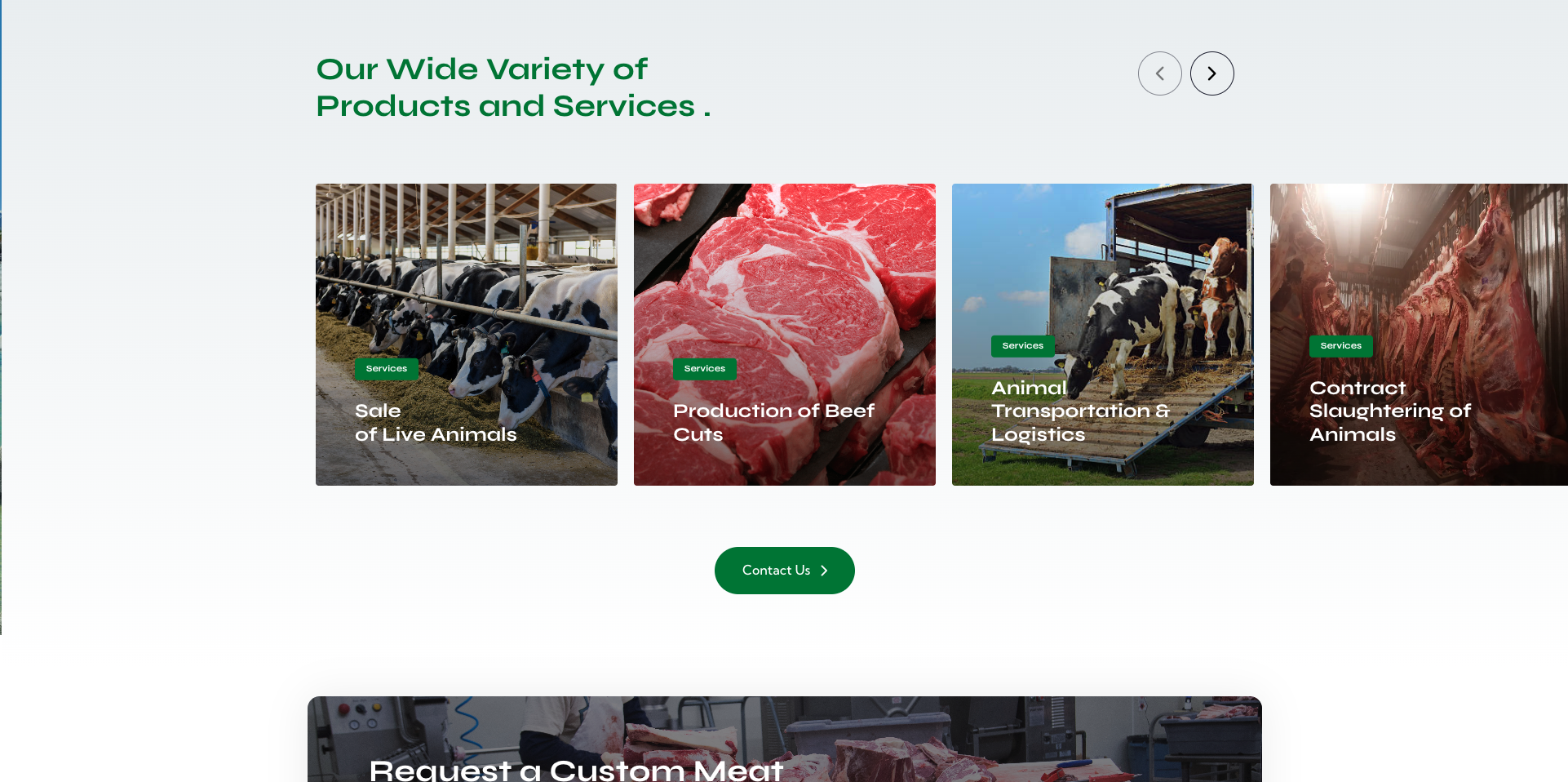The image size is (1568, 782).
Task: Click Services tag on Sale of Live Animals
Action: coord(387,369)
